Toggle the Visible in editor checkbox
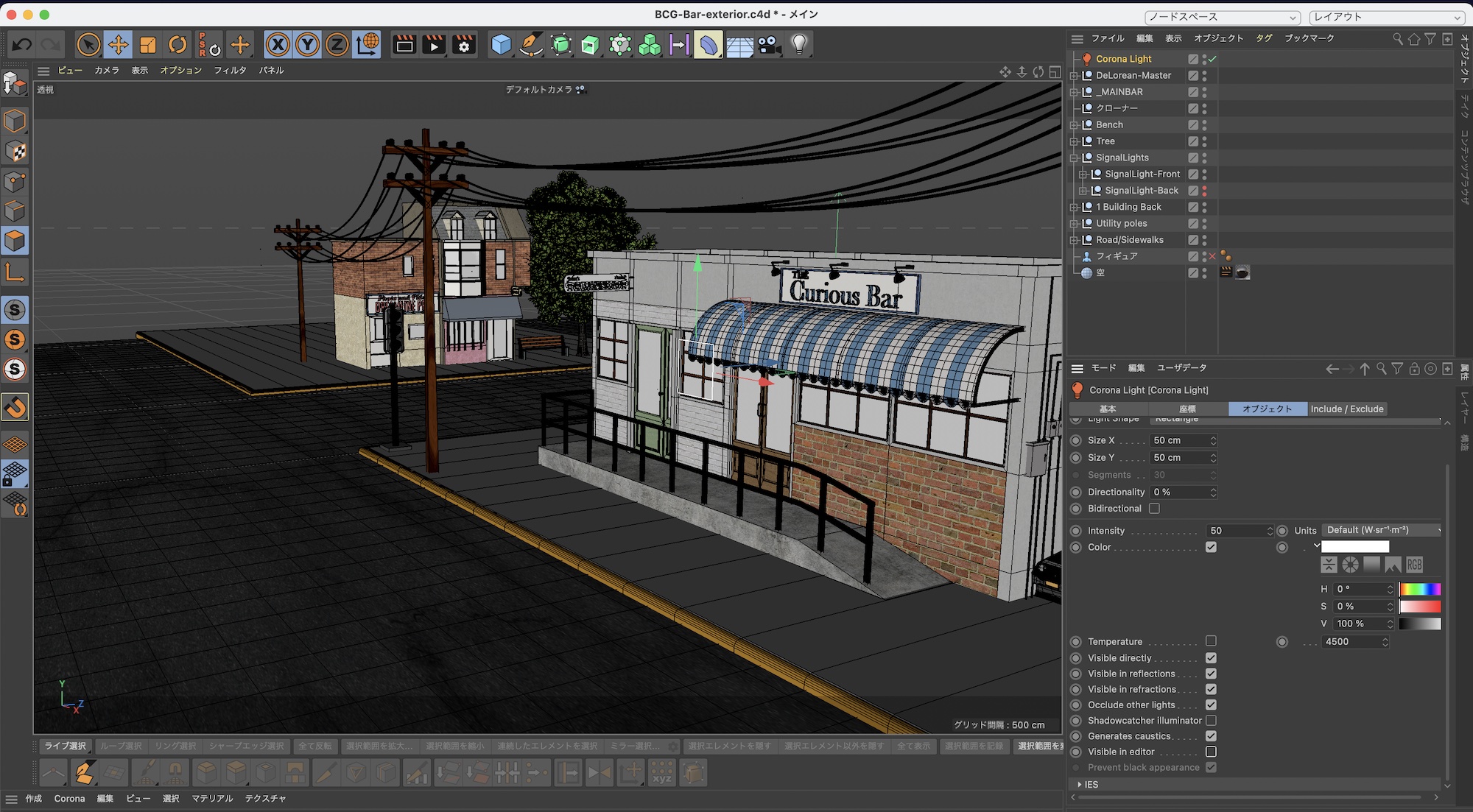Image resolution: width=1473 pixels, height=812 pixels. (1211, 752)
